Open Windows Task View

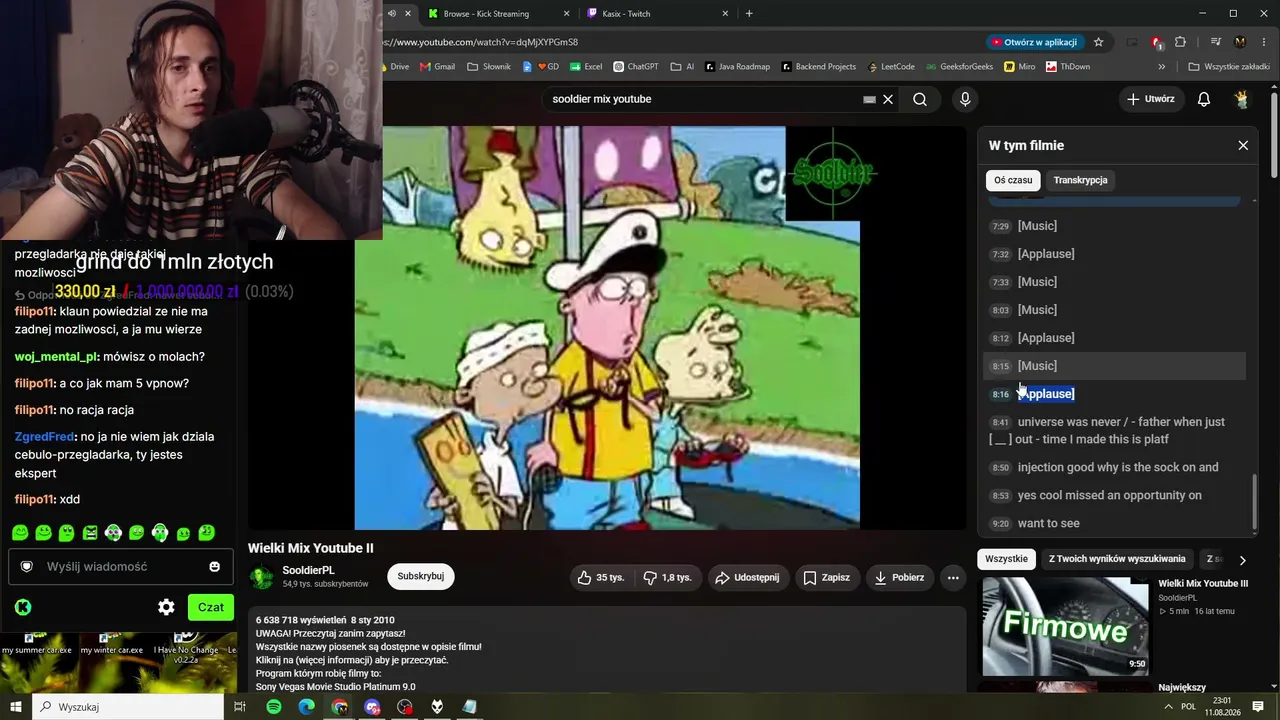point(240,707)
